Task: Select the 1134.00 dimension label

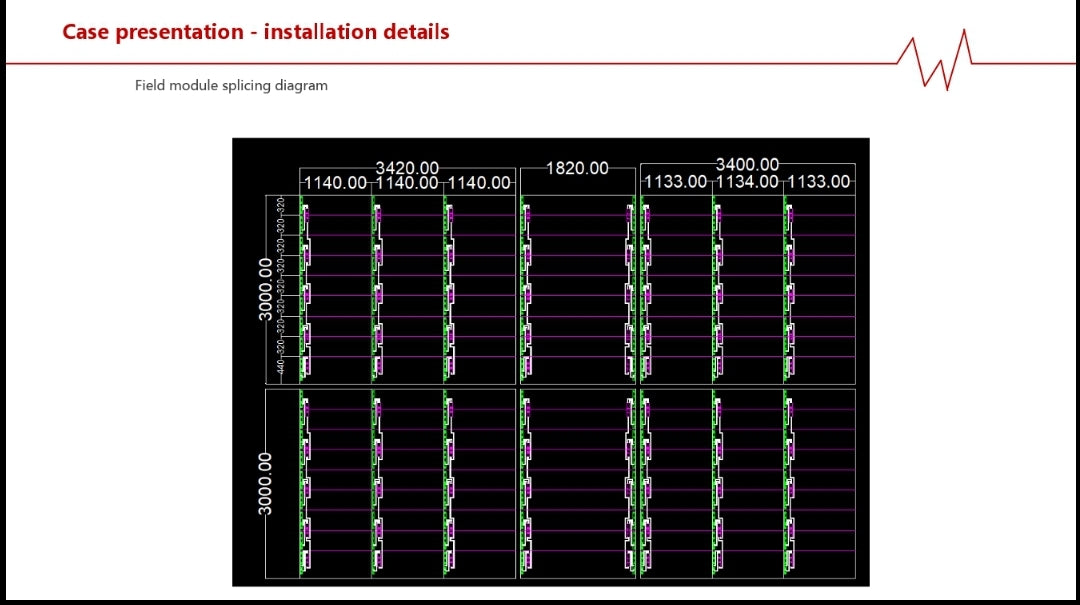Action: tap(747, 182)
